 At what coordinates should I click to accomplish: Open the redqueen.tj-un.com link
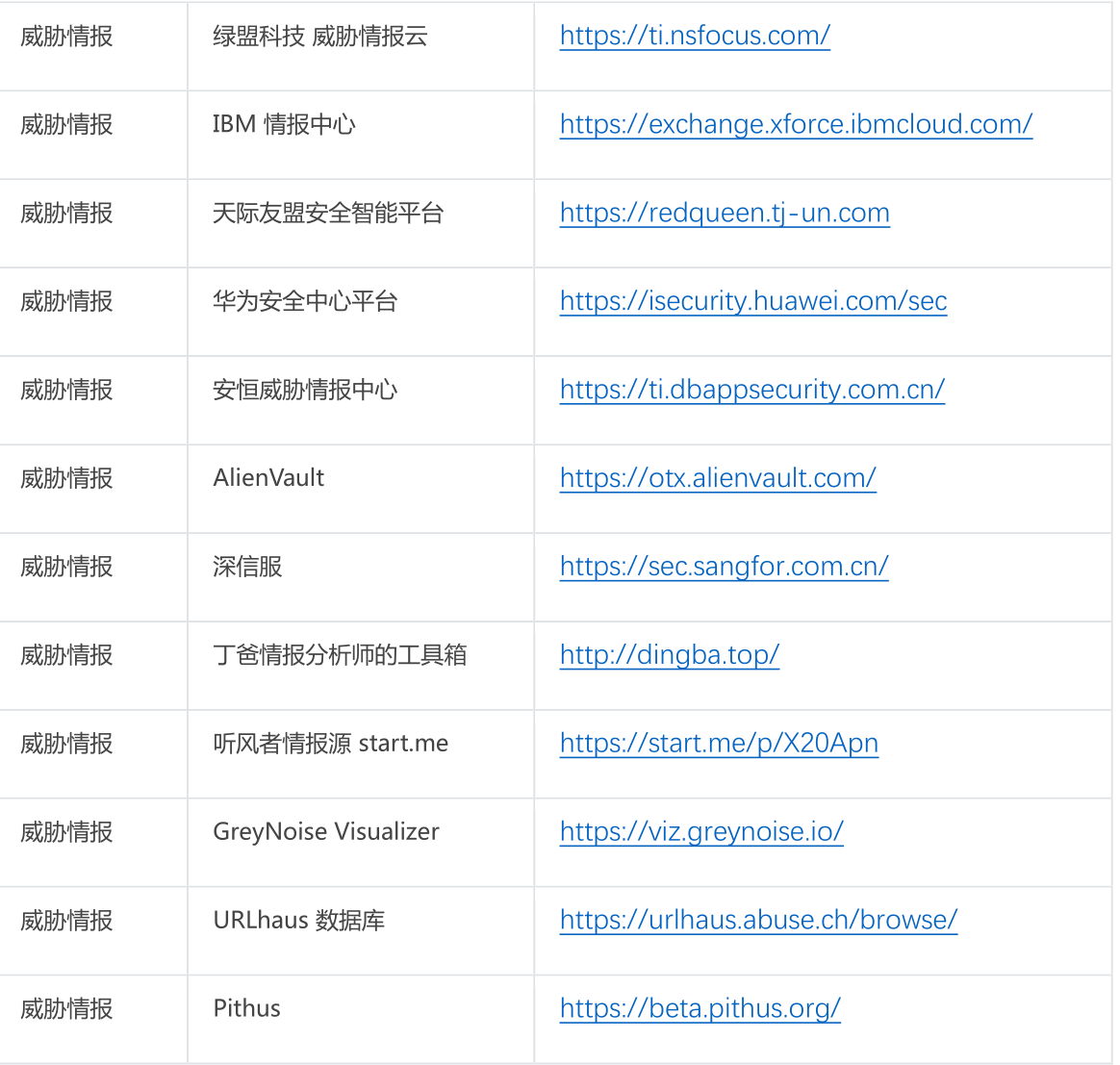[x=724, y=214]
